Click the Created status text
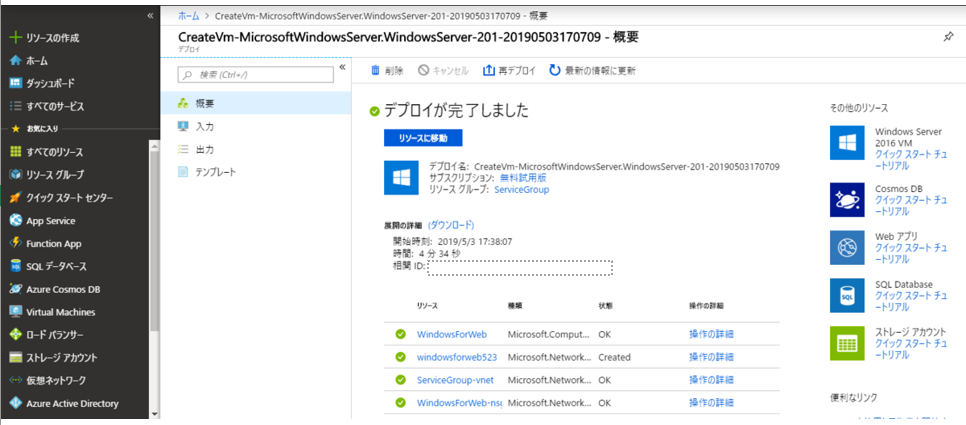 click(614, 357)
